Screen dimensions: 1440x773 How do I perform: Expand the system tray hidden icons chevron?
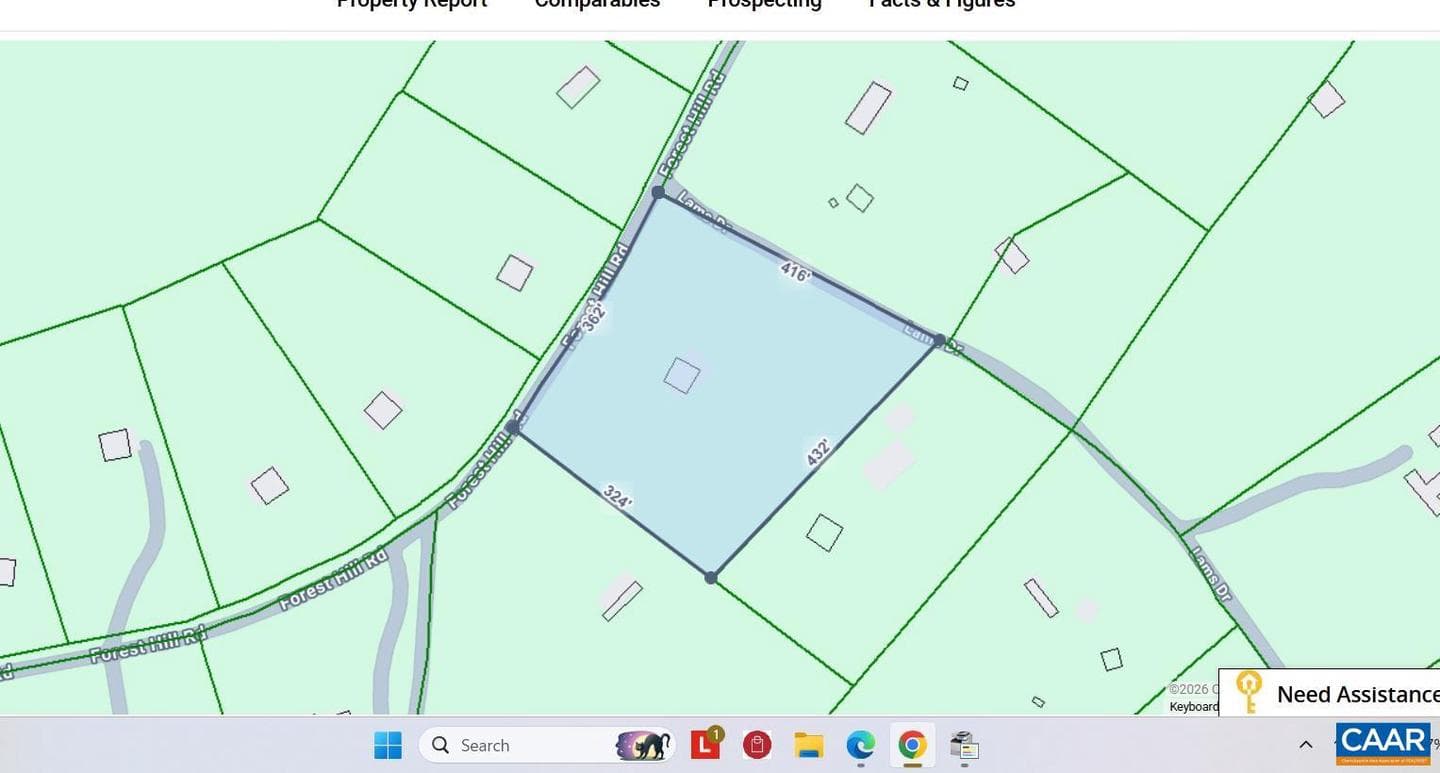(x=1305, y=745)
